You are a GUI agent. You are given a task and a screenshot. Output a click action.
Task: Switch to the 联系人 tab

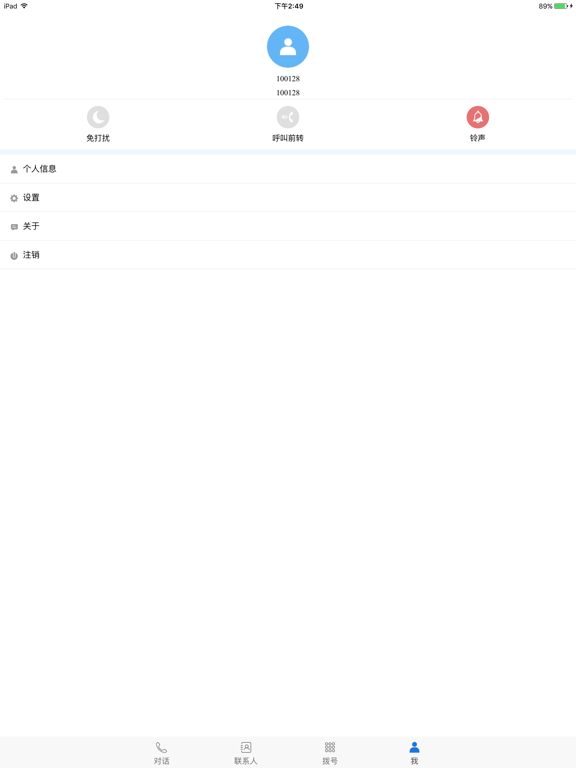246,753
